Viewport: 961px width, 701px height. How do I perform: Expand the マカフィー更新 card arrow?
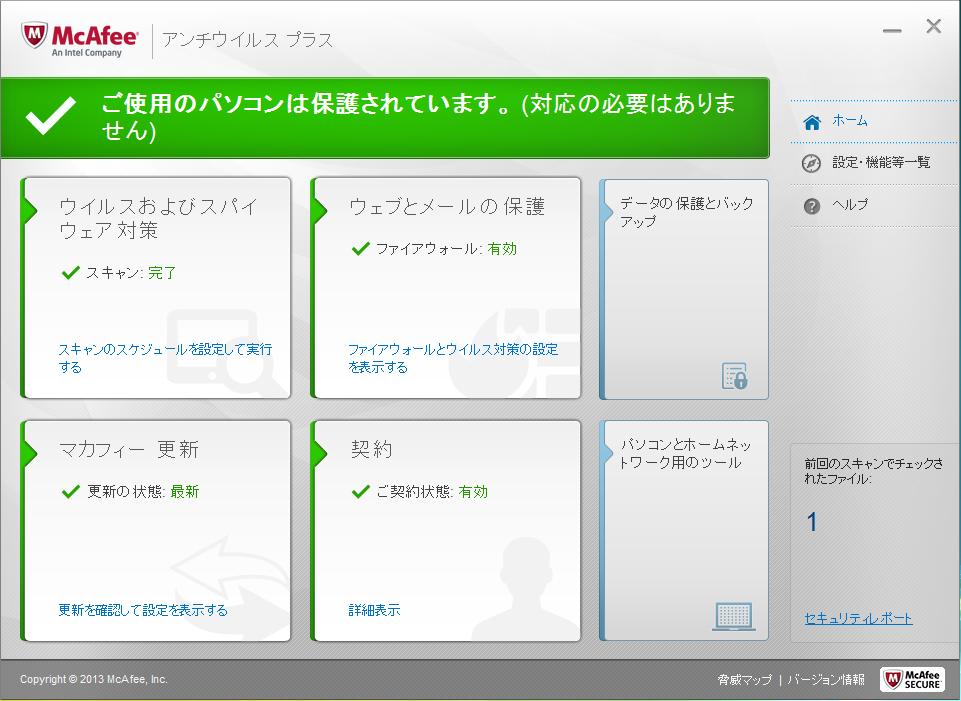[x=30, y=453]
